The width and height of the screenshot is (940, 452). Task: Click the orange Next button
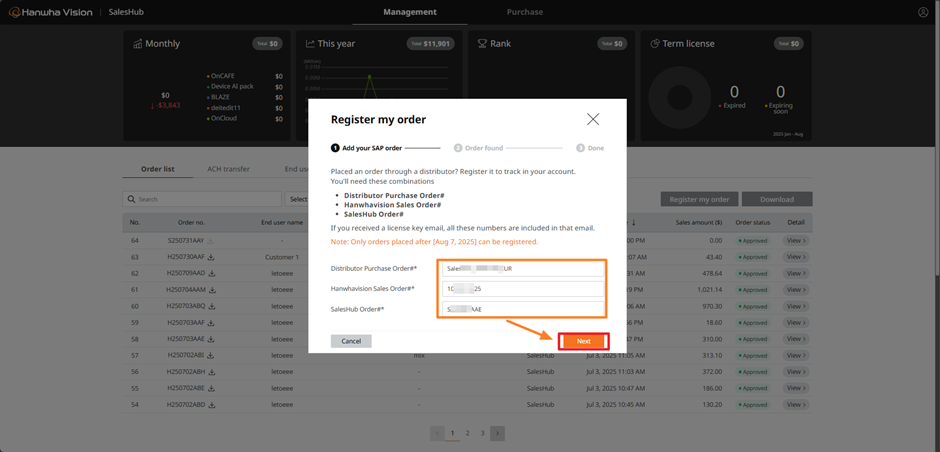583,341
